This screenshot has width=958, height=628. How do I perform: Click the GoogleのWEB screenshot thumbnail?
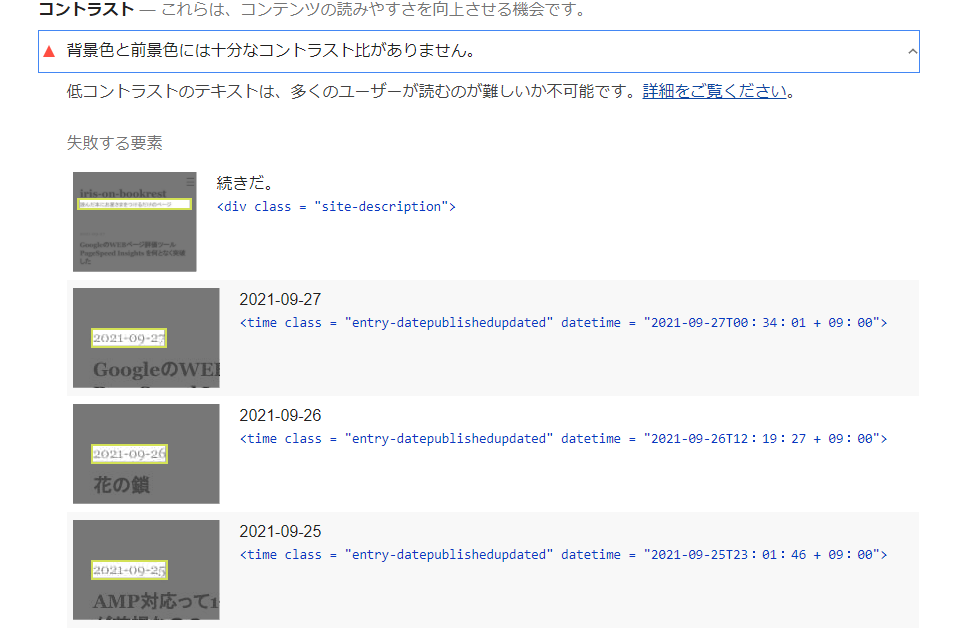[x=146, y=338]
